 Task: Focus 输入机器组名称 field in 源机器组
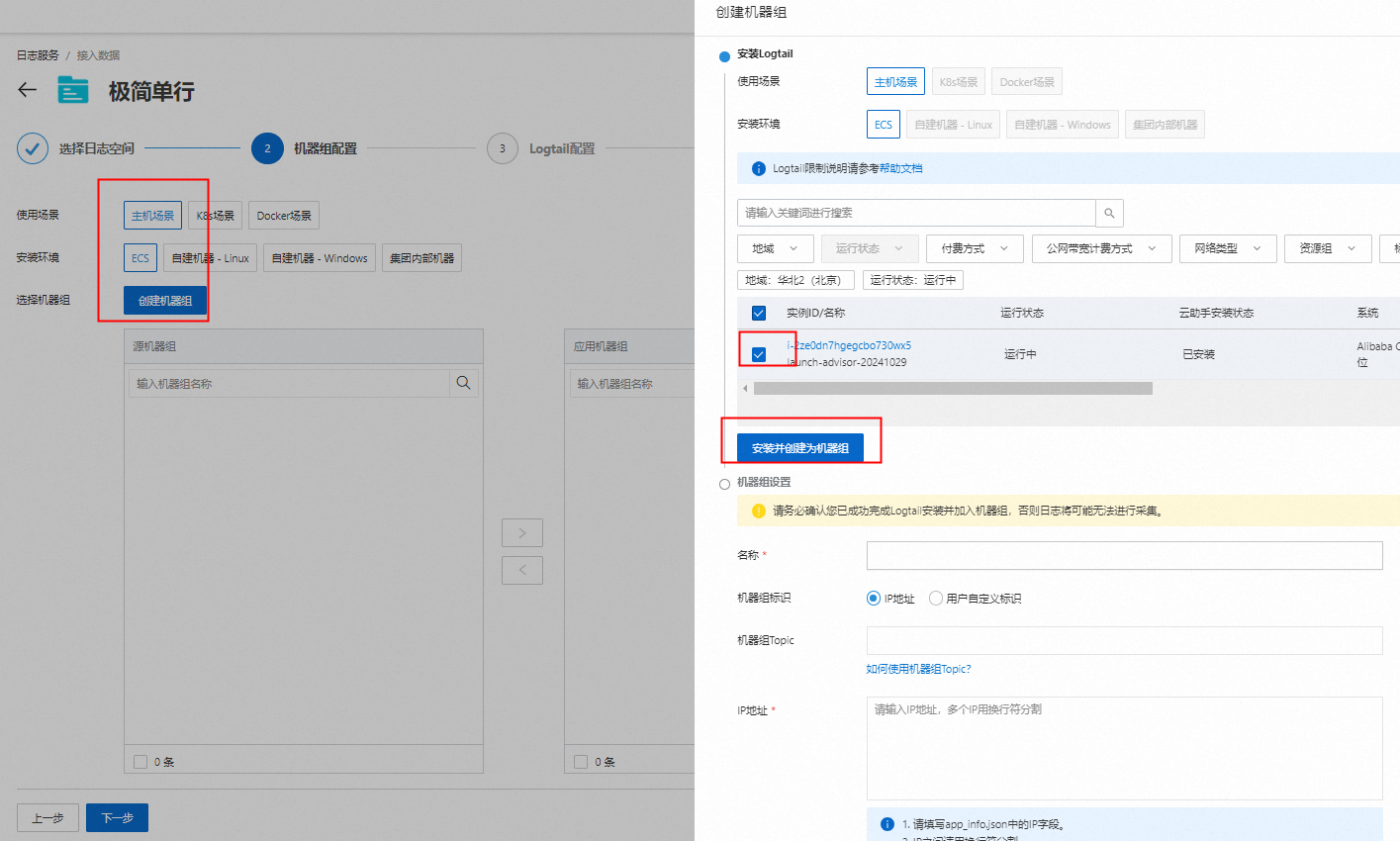click(x=289, y=383)
